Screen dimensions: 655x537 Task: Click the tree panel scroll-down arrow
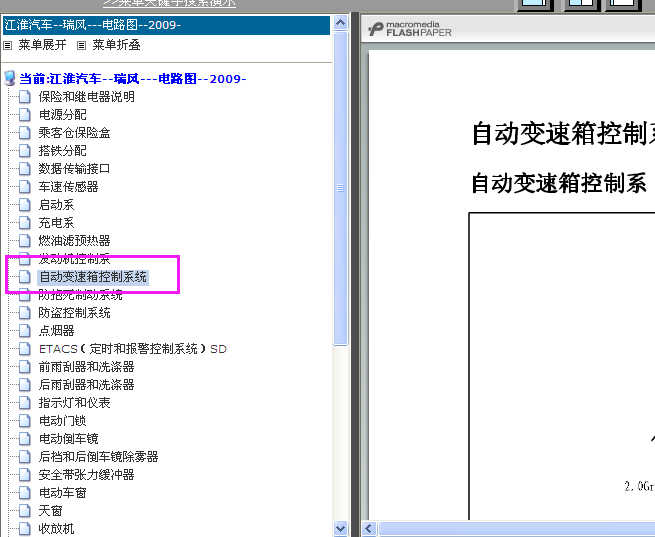pos(340,528)
